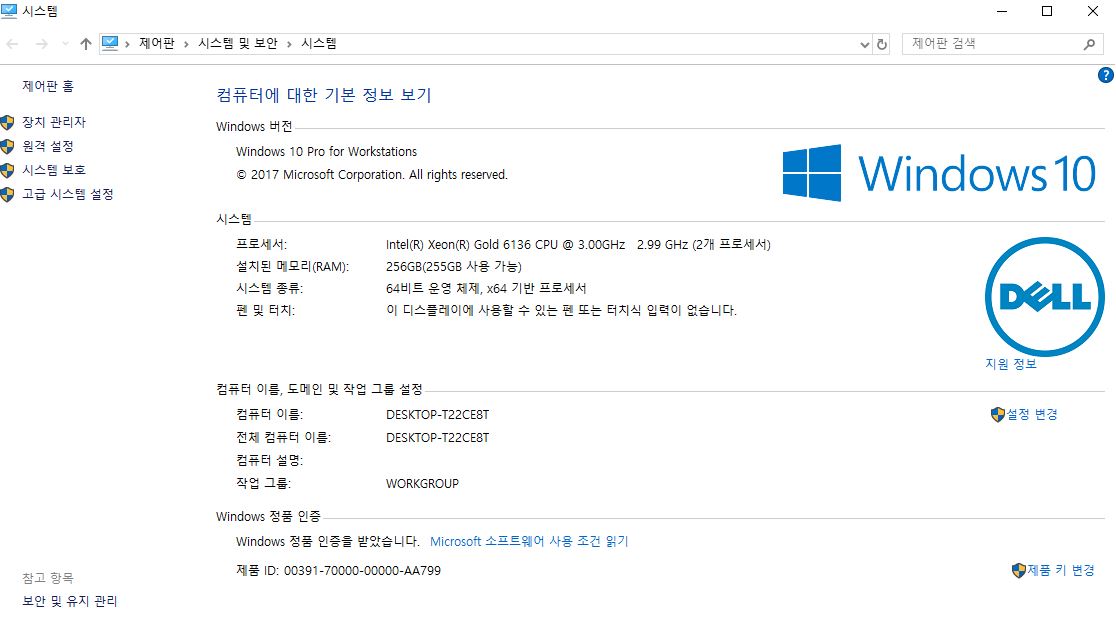
Task: Click the search magnifier icon
Action: (x=1089, y=44)
